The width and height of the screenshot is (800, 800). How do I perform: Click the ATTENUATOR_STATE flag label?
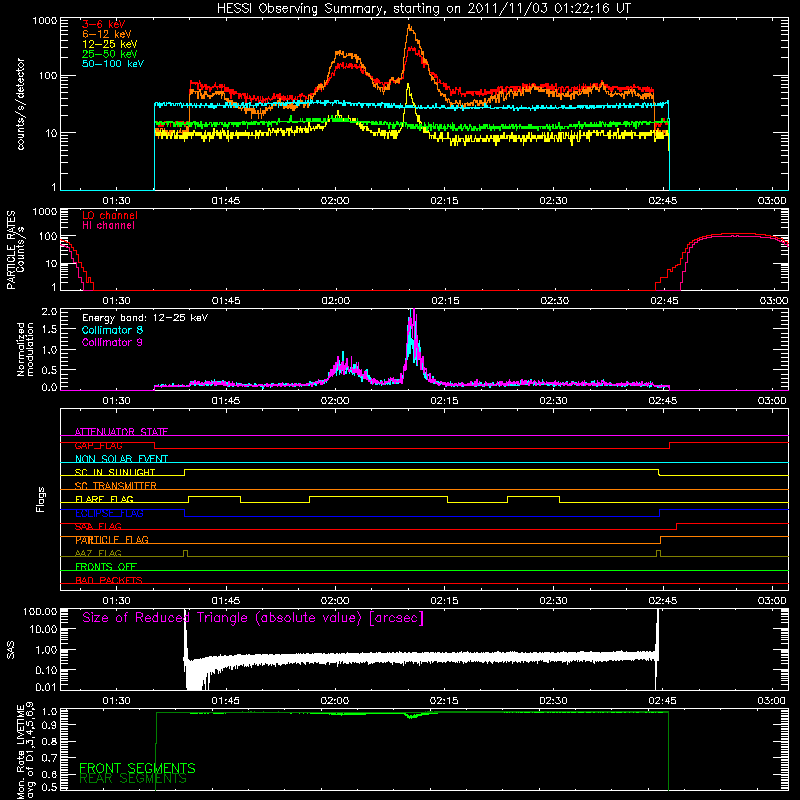coord(121,432)
